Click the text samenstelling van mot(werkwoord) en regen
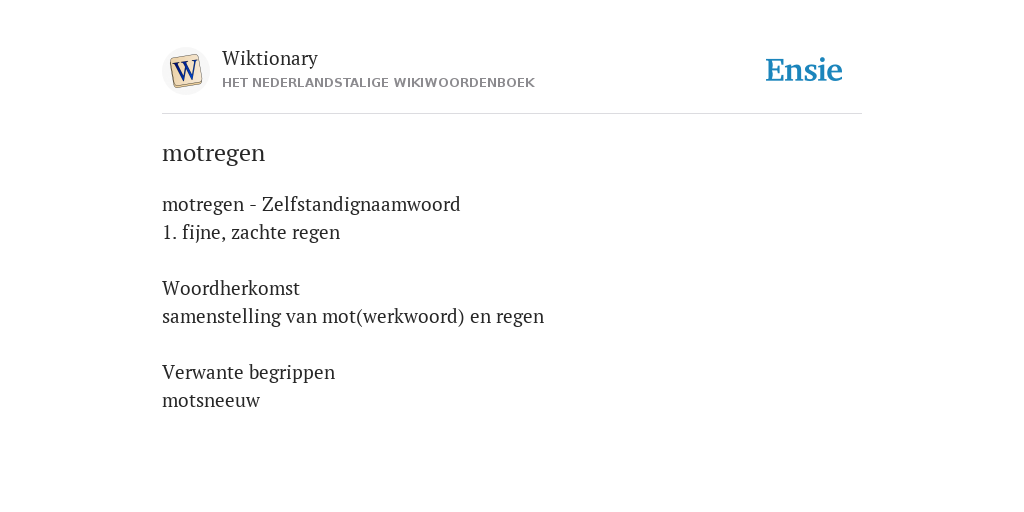 (353, 317)
